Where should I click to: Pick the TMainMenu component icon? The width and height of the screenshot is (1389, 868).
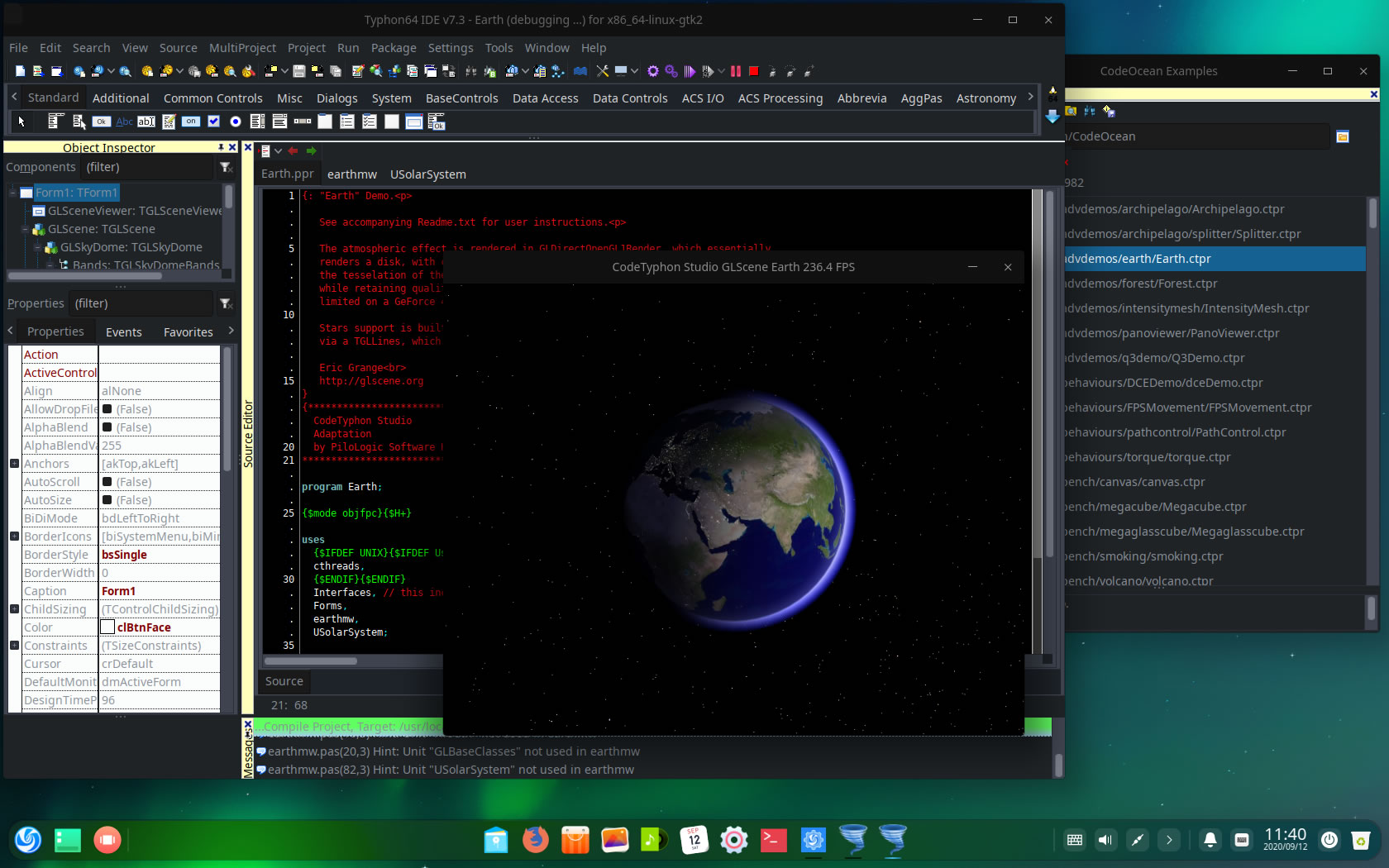click(55, 122)
